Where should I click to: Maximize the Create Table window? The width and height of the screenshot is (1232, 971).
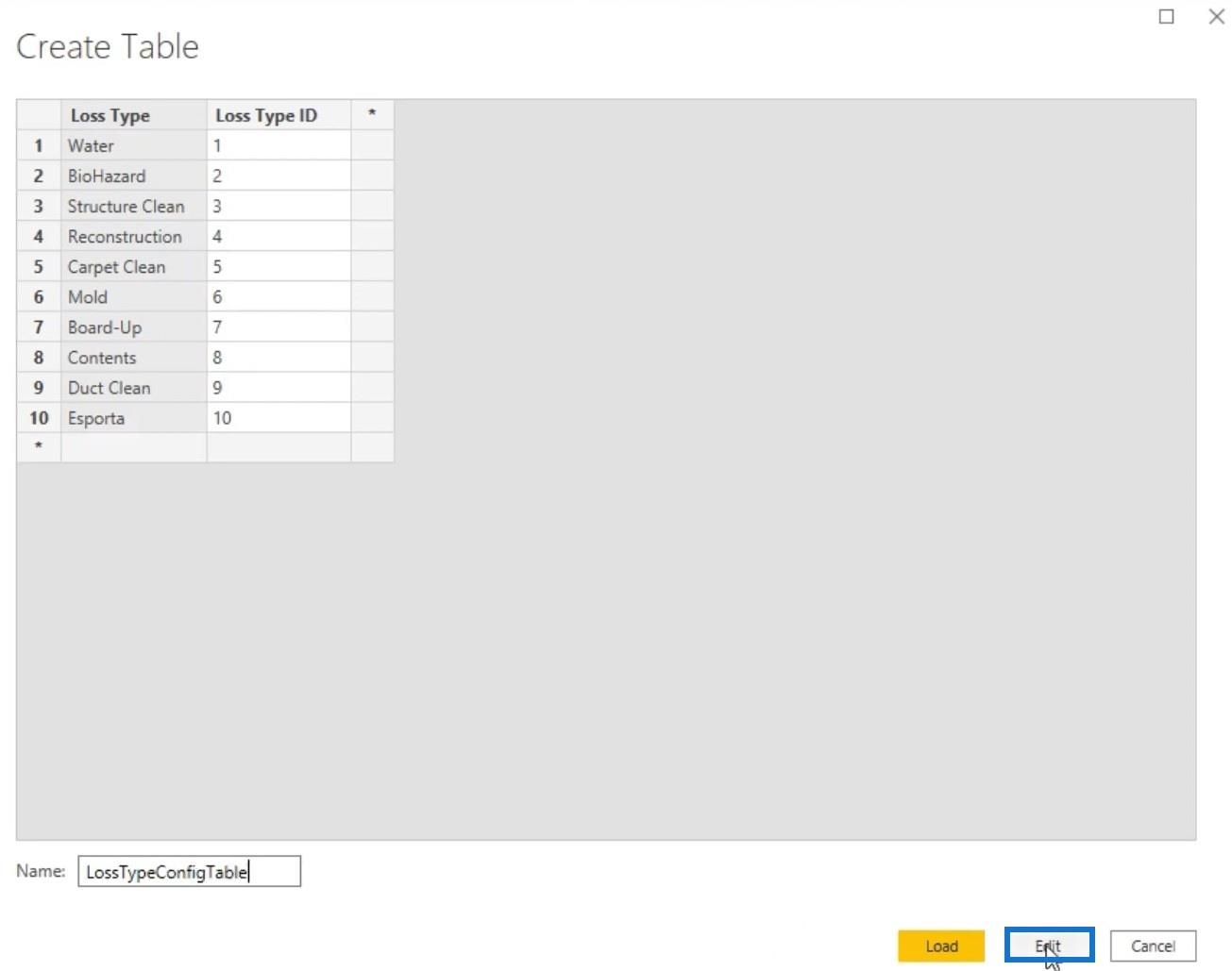[x=1167, y=16]
